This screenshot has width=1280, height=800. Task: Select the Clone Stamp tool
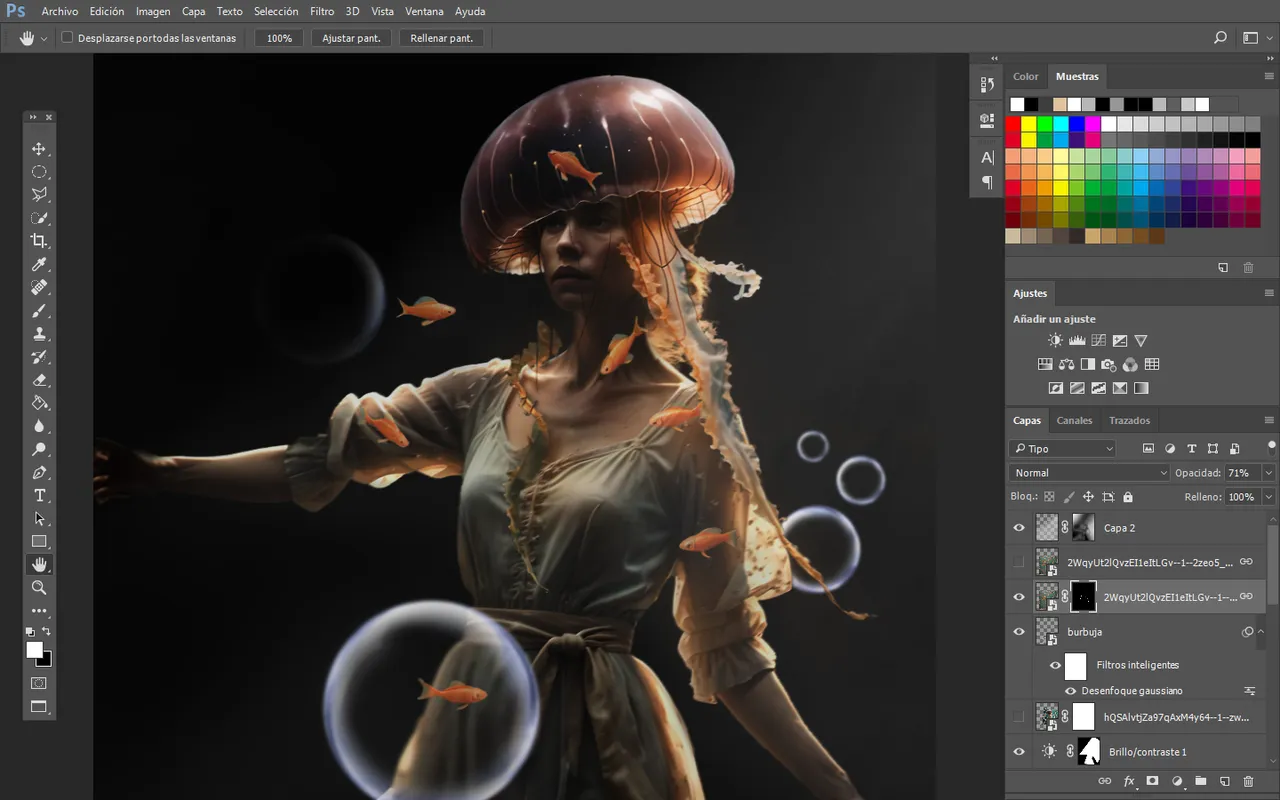point(39,334)
